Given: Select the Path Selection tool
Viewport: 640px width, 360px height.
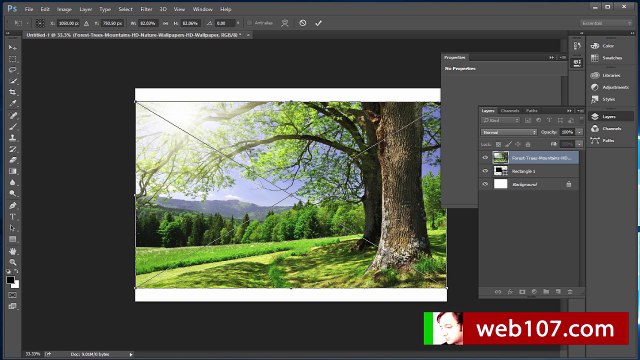Looking at the screenshot, I should (13, 228).
